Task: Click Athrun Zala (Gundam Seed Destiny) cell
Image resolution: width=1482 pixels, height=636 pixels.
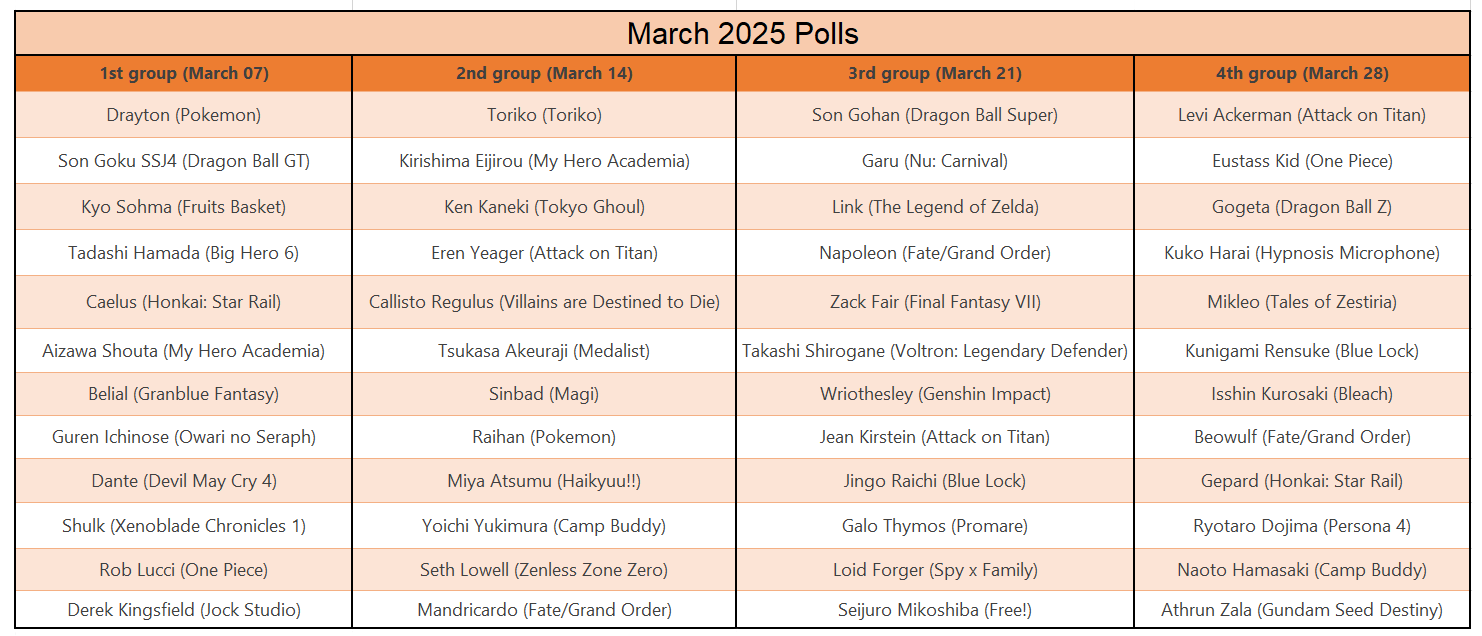Action: [x=1302, y=609]
